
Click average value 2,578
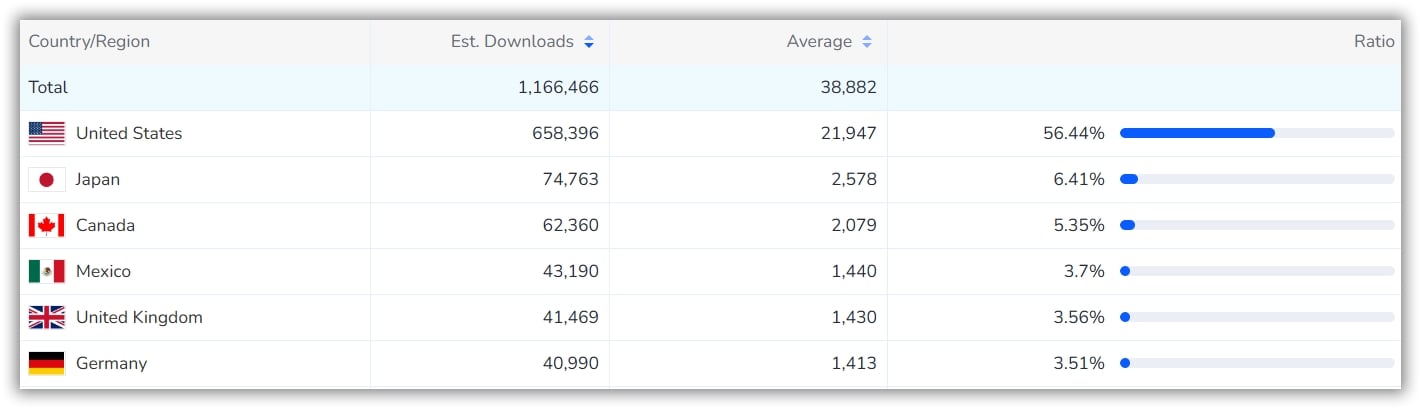point(854,179)
